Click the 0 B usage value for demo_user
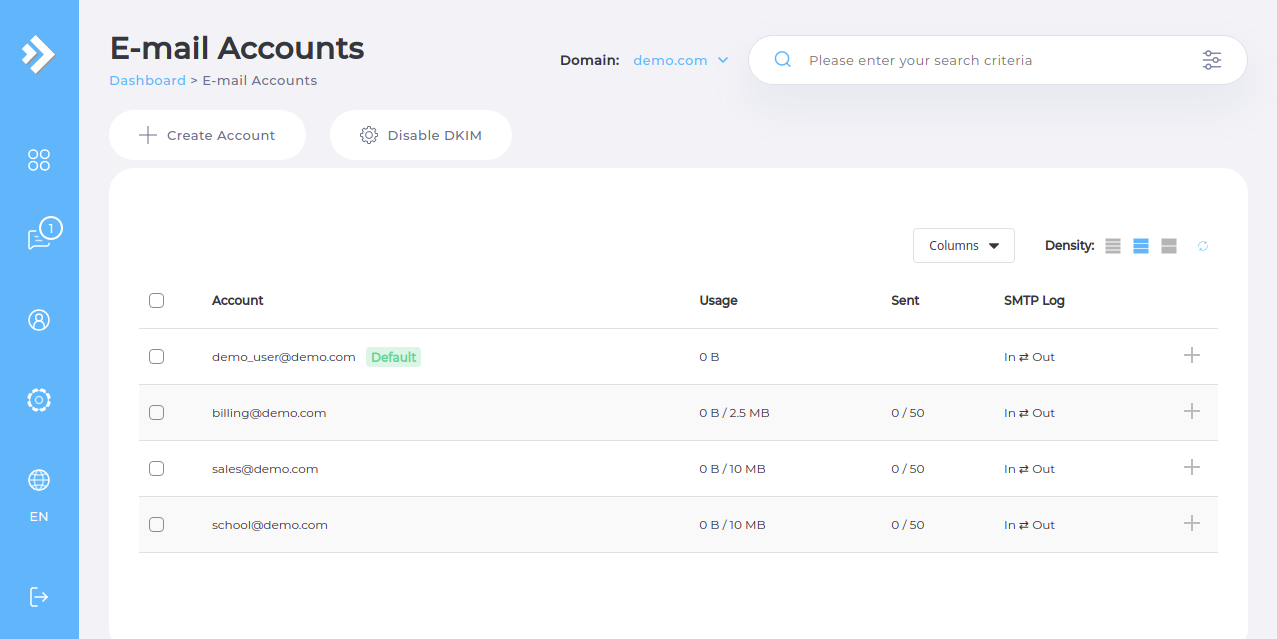Screen dimensions: 1277x639 tap(709, 357)
